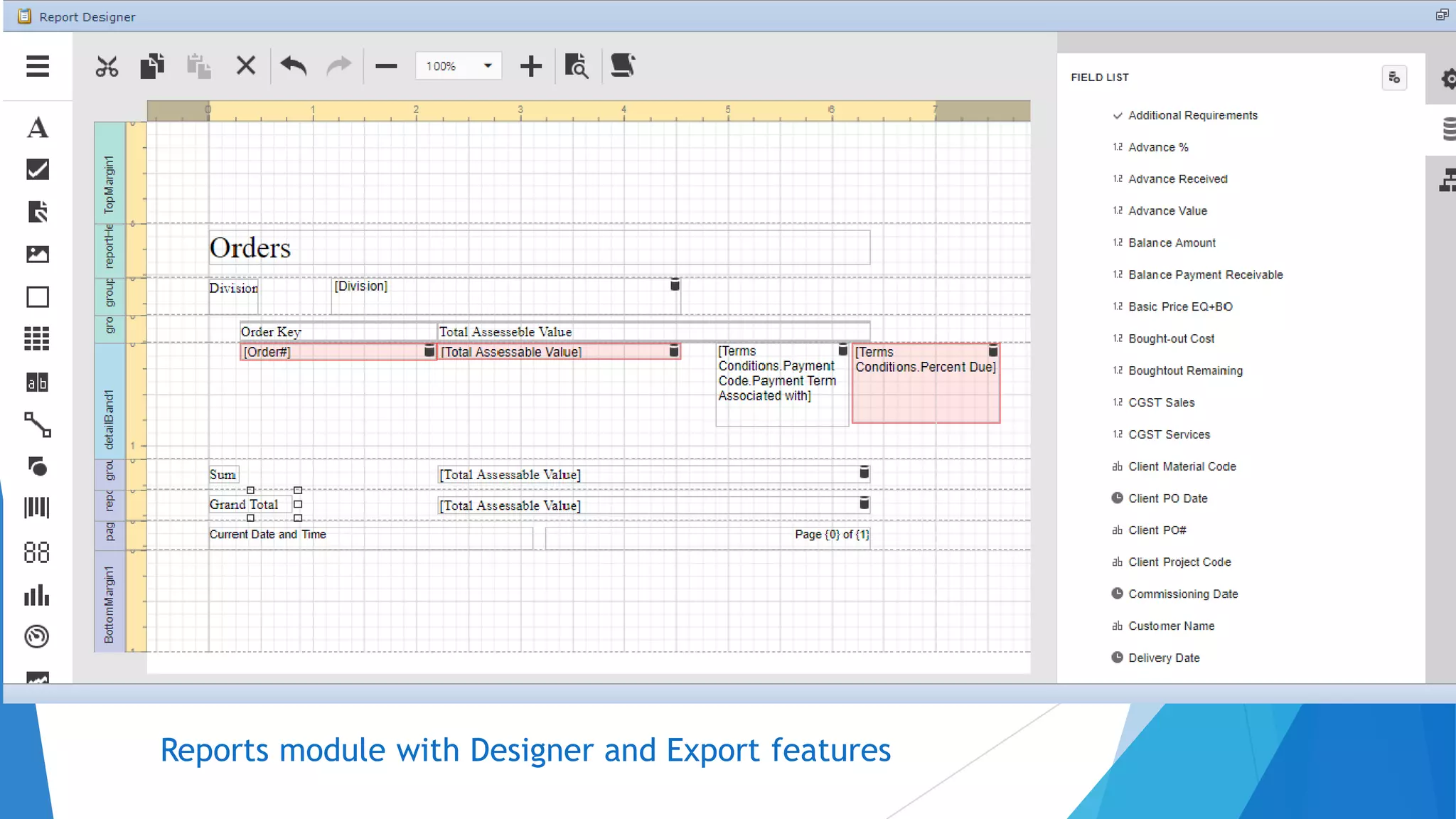The width and height of the screenshot is (1456, 819).
Task: Select the Picture Box tool
Action: [38, 254]
